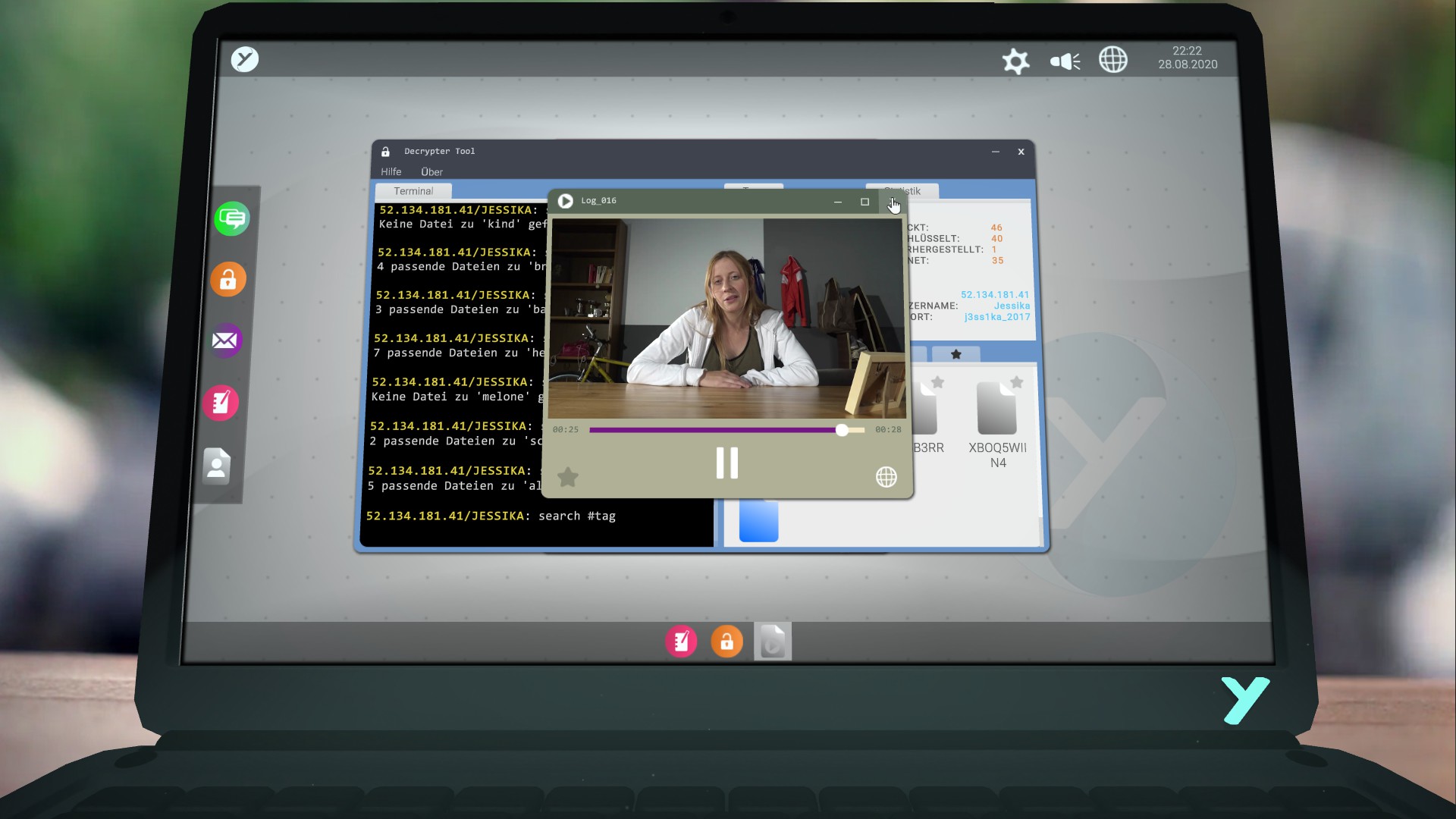
Task: Open the globe icon in the top bar
Action: point(1113,59)
